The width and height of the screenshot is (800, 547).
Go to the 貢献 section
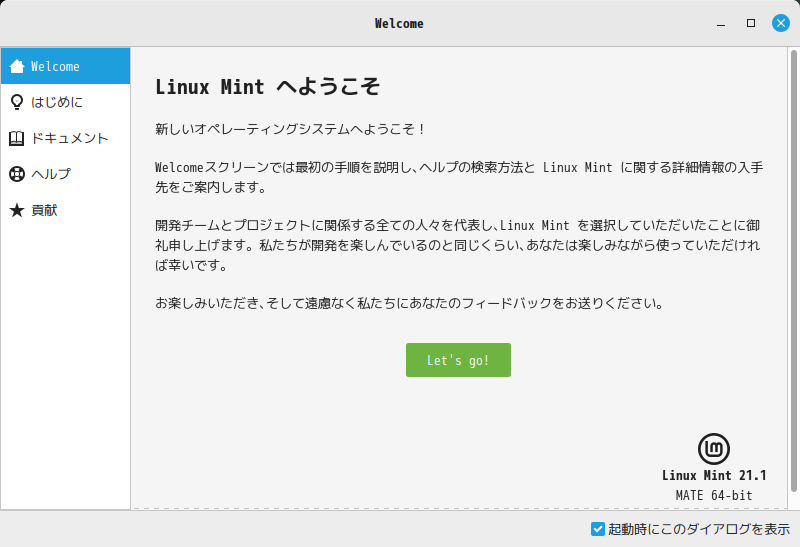[x=65, y=210]
